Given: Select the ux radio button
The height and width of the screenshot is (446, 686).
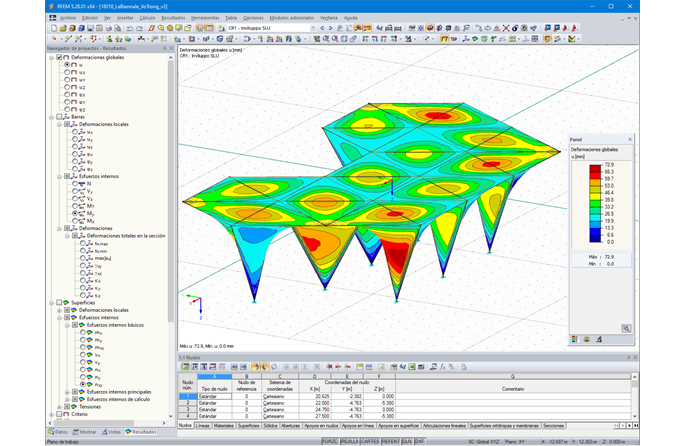Looking at the screenshot, I should (x=67, y=72).
